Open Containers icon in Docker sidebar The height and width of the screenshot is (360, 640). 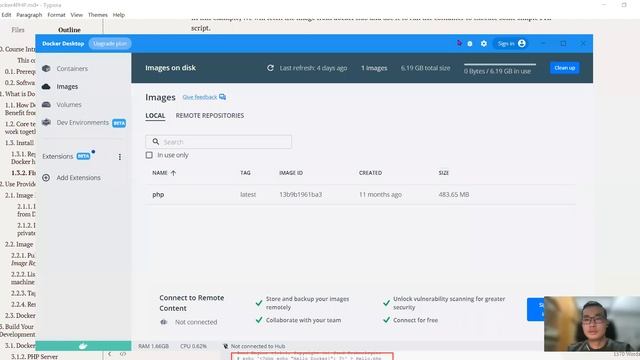[46, 69]
